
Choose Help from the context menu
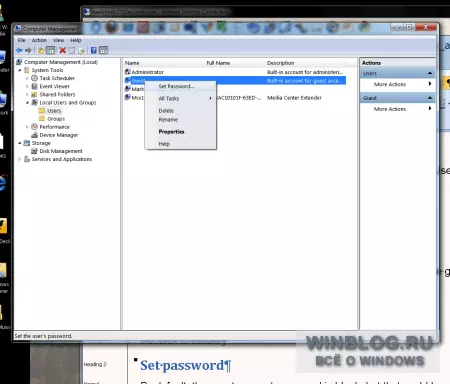[x=180, y=144]
